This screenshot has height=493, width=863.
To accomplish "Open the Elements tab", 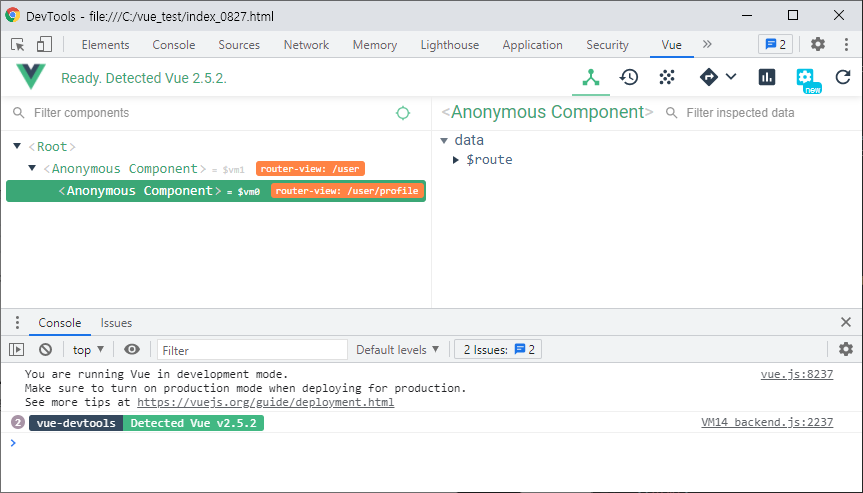I will click(105, 45).
